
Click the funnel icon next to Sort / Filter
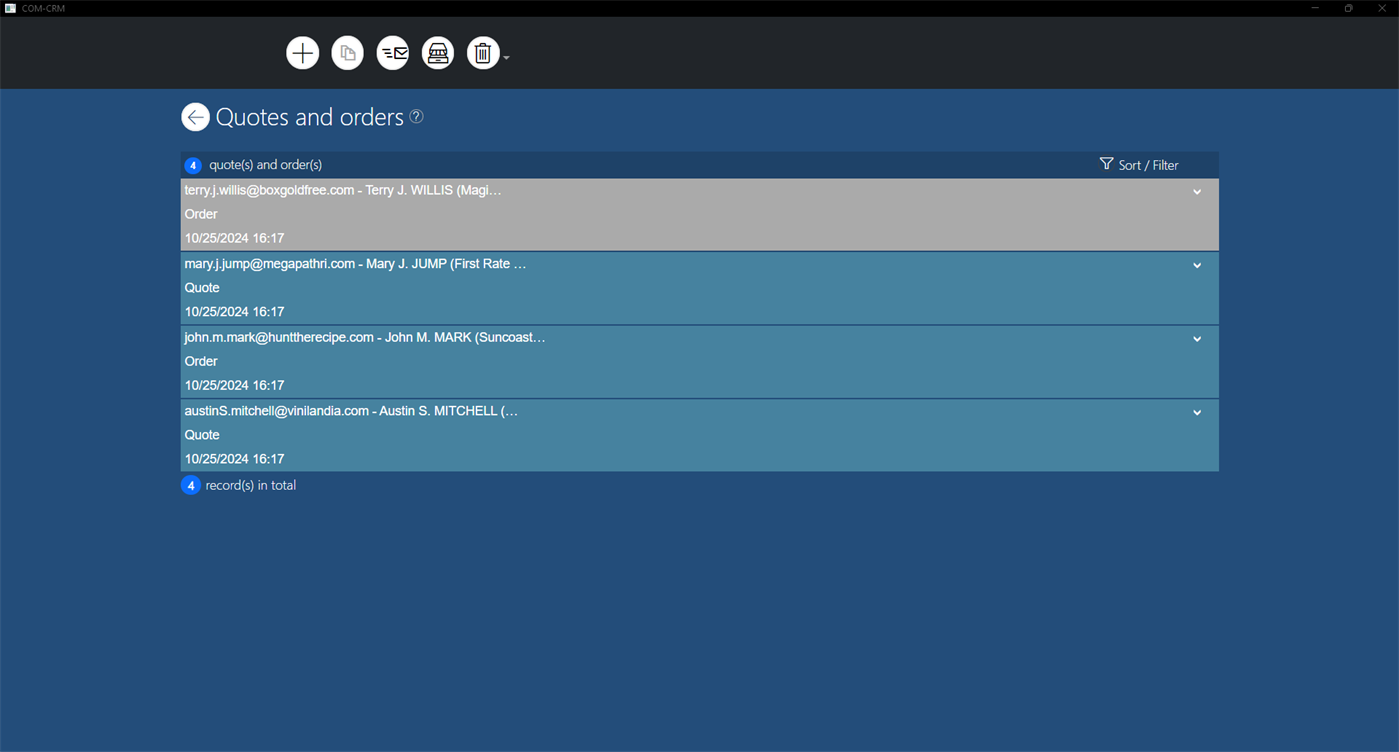pyautogui.click(x=1106, y=164)
